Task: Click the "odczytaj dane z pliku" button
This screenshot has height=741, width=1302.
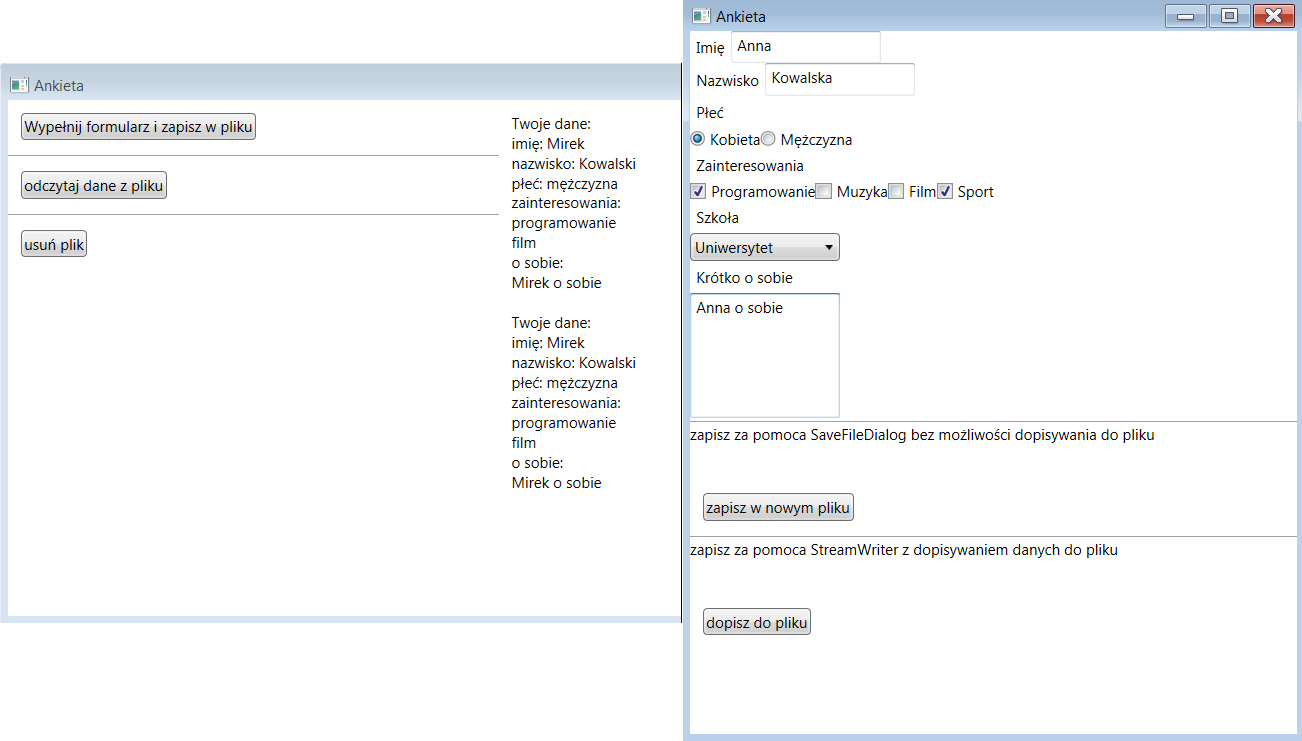Action: 94,186
